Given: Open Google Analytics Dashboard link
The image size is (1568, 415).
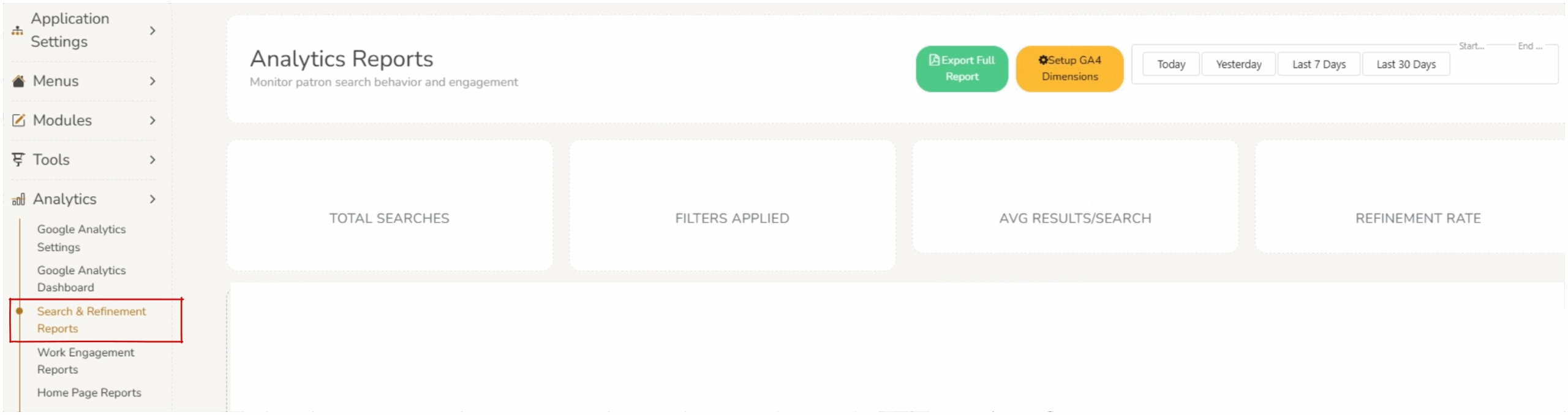Looking at the screenshot, I should [81, 279].
